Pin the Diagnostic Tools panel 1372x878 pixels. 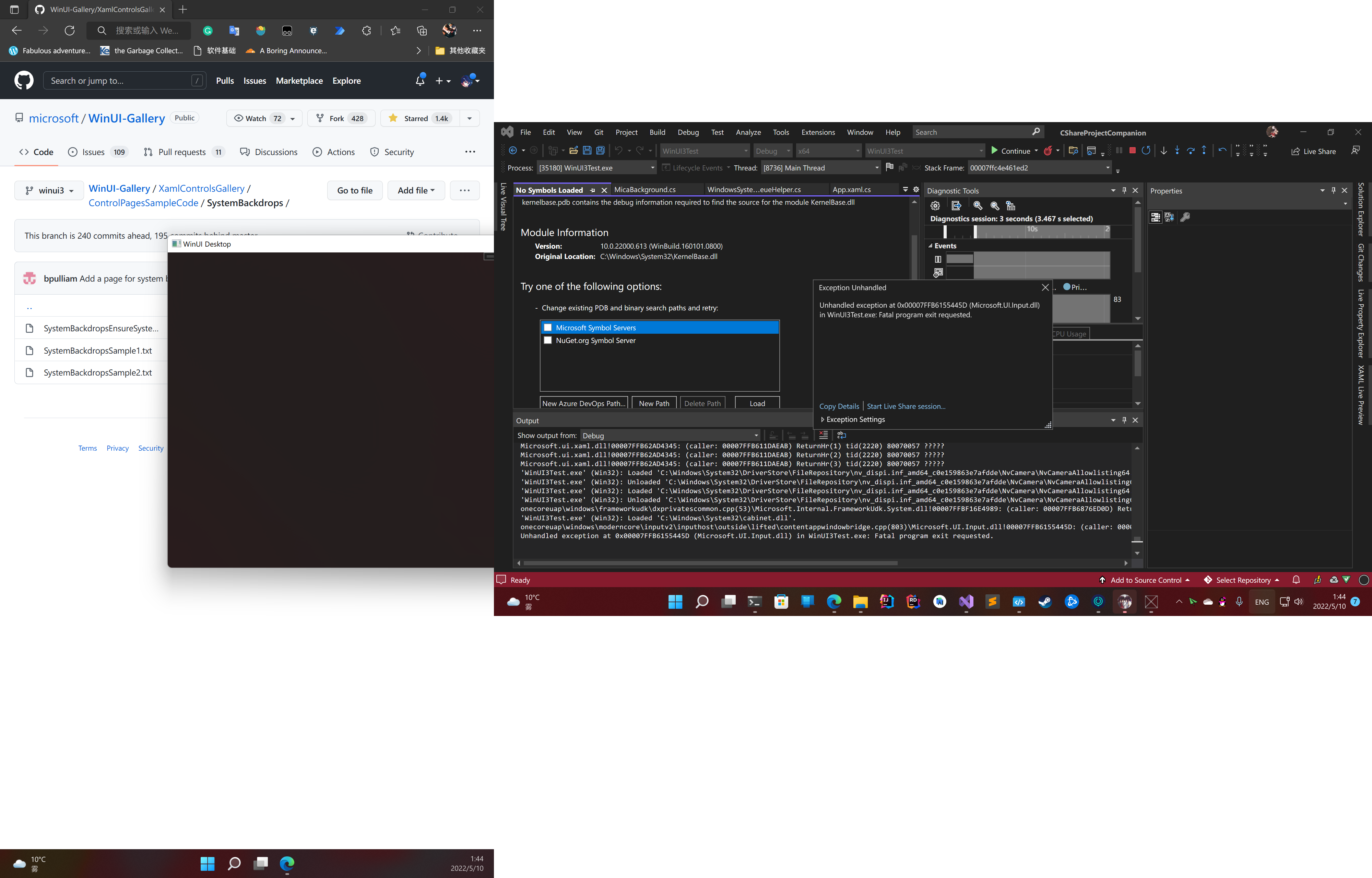[1124, 190]
